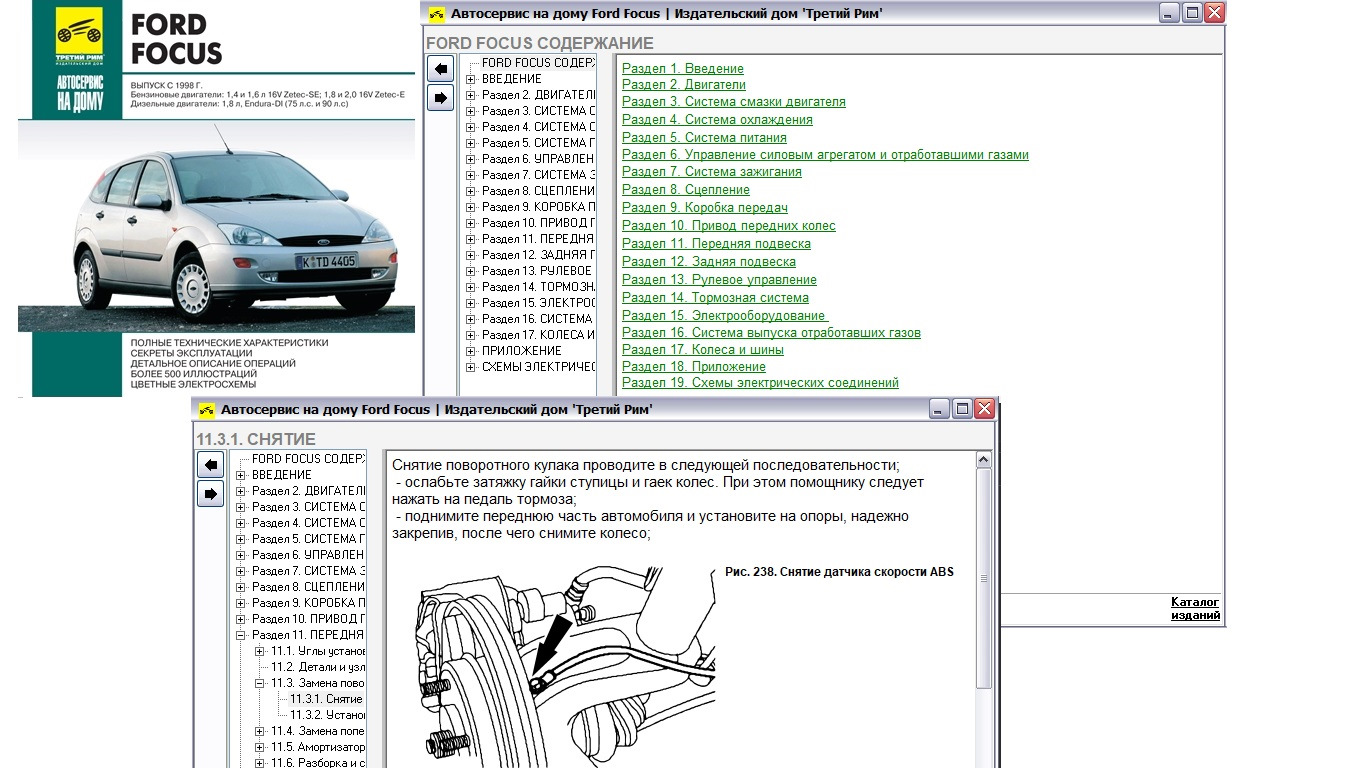Viewport: 1366px width, 768px height.
Task: Open link Раздел 18. Приложение
Action: (x=694, y=367)
